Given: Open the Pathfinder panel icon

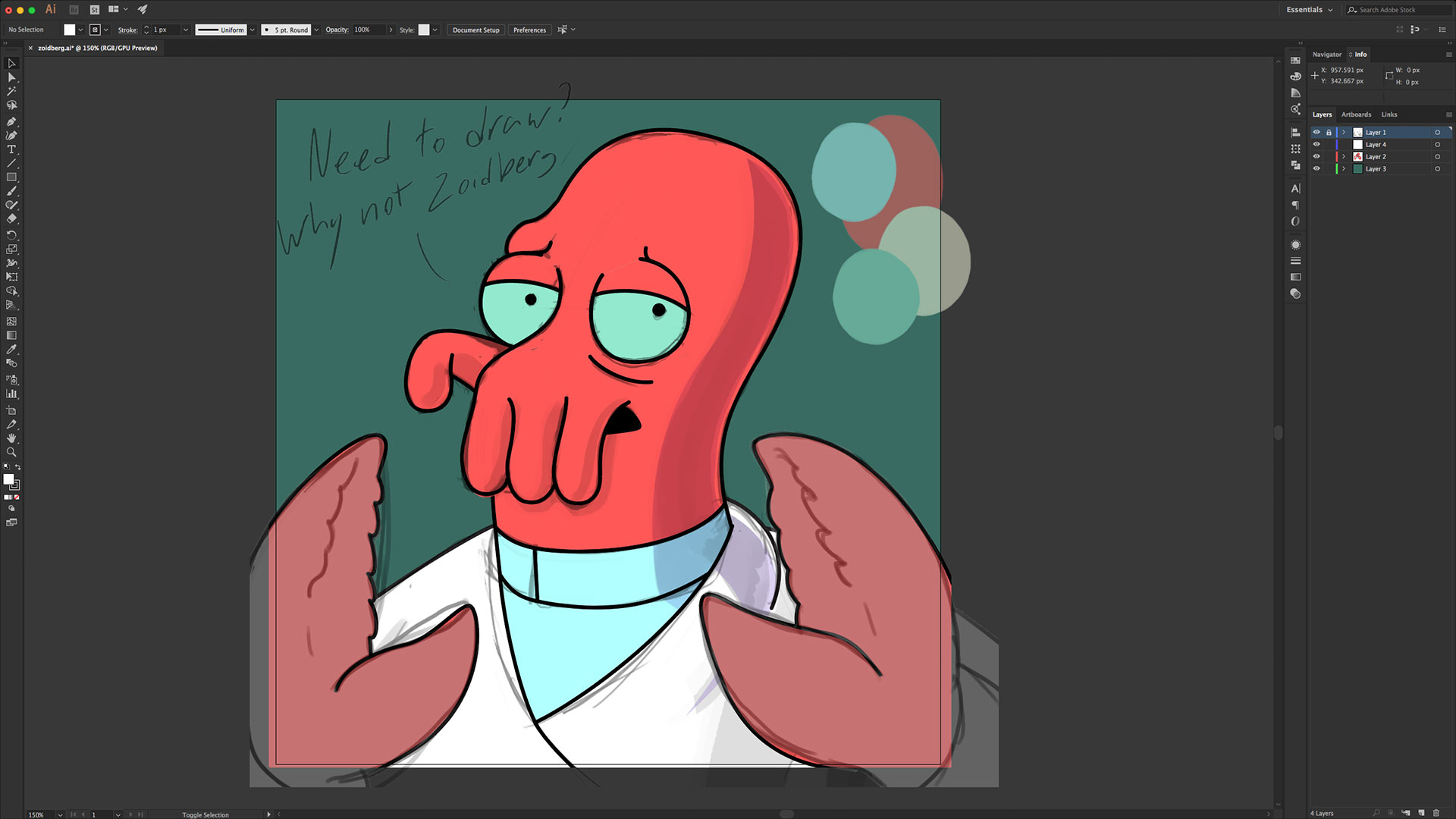Looking at the screenshot, I should pyautogui.click(x=1295, y=165).
